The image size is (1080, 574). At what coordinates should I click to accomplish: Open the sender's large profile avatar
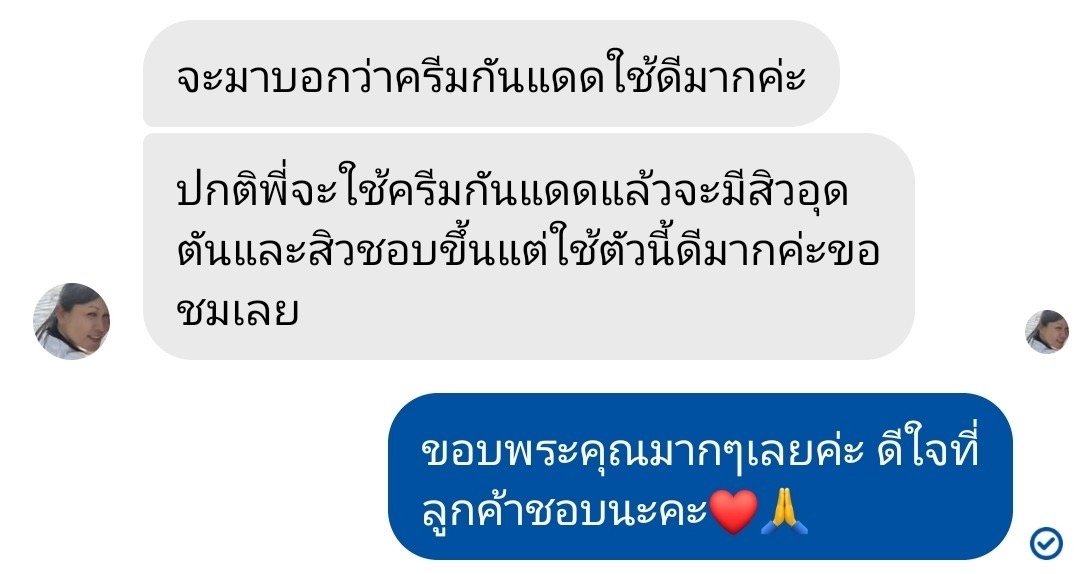coord(72,321)
